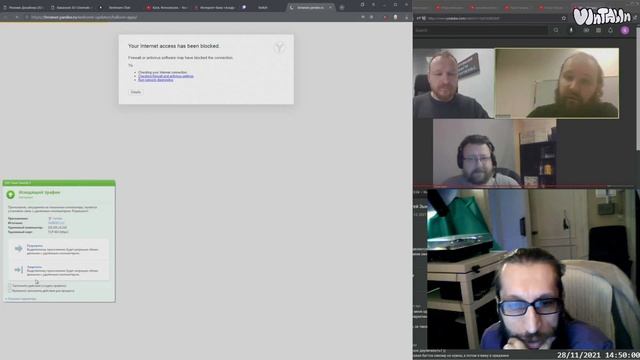Click the Details button on blocked page
Screen dimensions: 640x360
pos(136,92)
